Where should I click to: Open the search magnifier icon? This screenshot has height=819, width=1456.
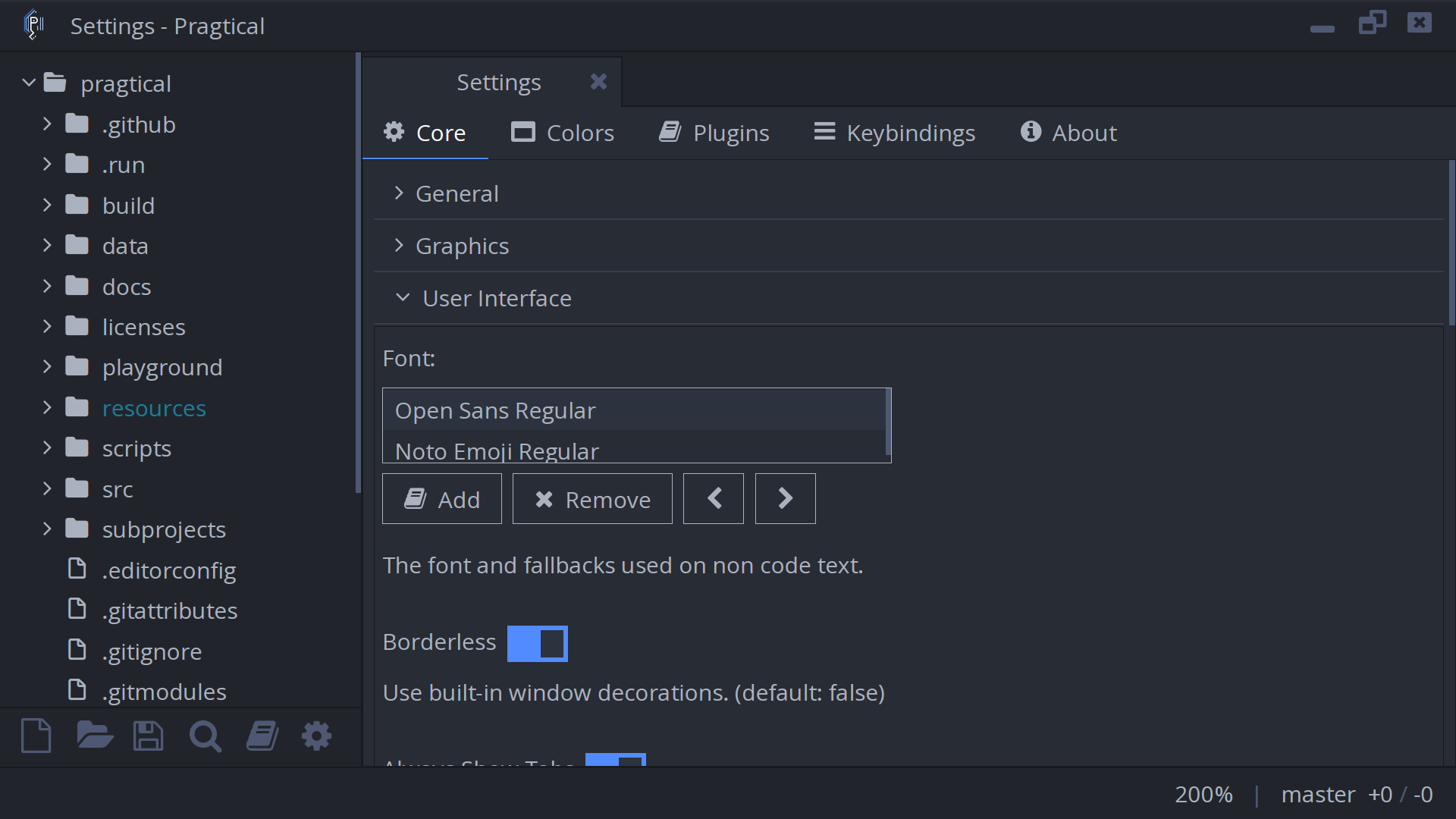(205, 736)
